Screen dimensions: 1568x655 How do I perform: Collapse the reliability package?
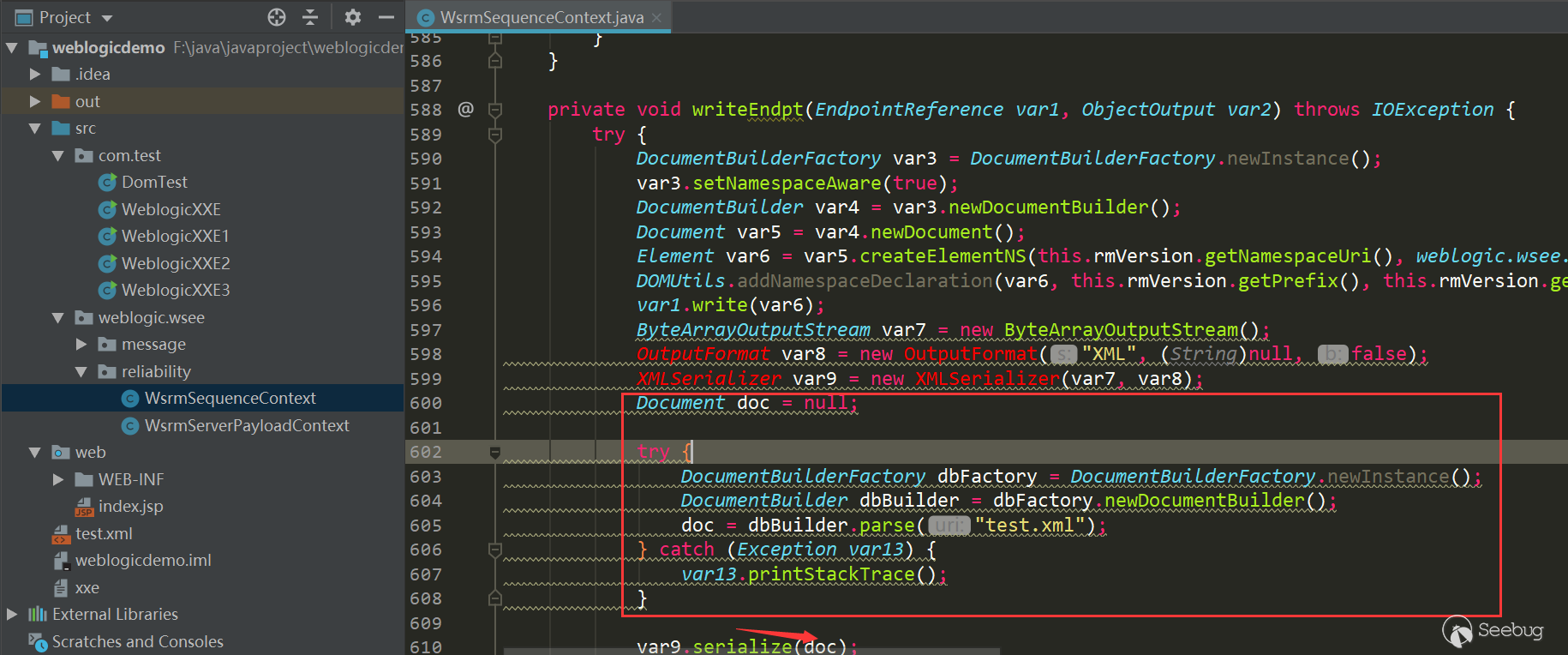click(x=81, y=372)
